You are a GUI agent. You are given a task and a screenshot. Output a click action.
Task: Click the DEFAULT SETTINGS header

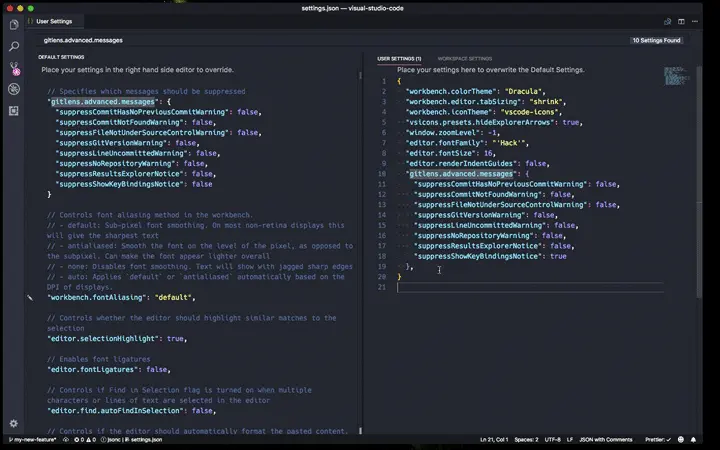(61, 57)
